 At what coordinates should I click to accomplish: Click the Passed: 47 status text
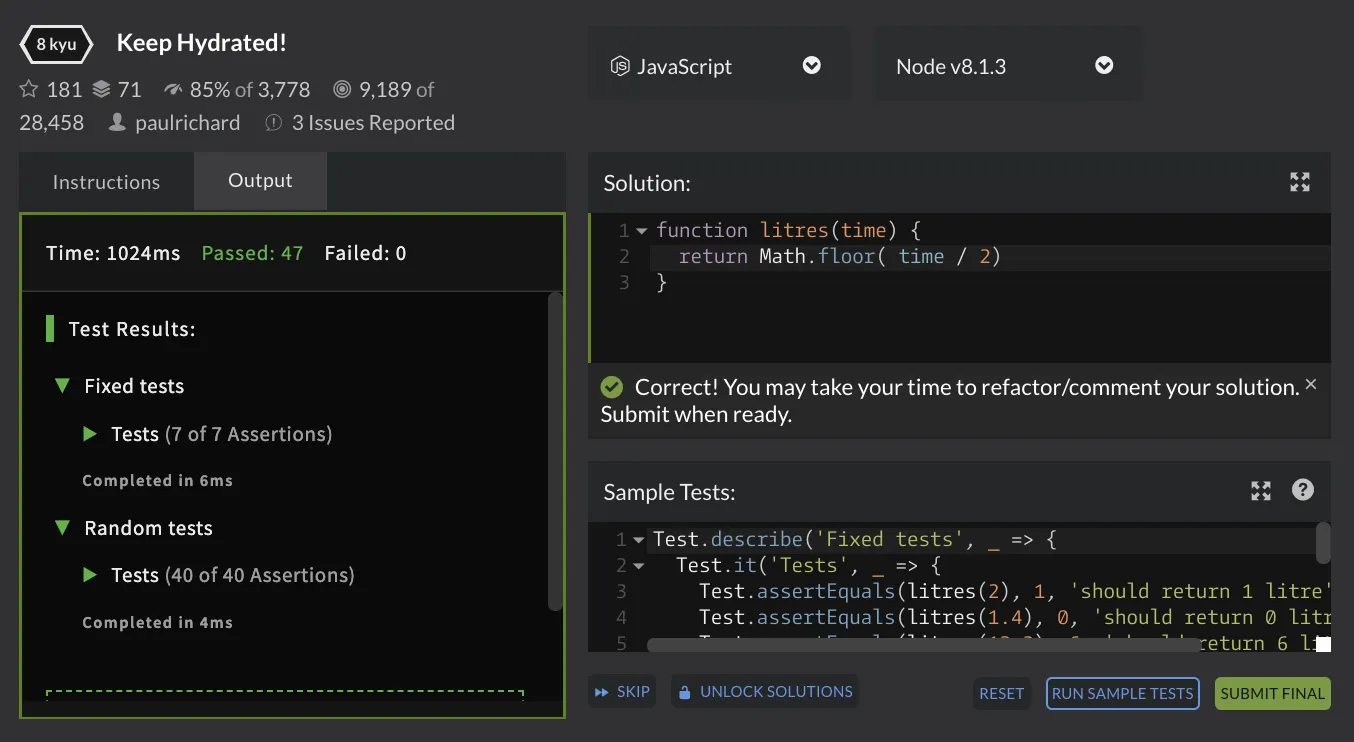tap(252, 253)
